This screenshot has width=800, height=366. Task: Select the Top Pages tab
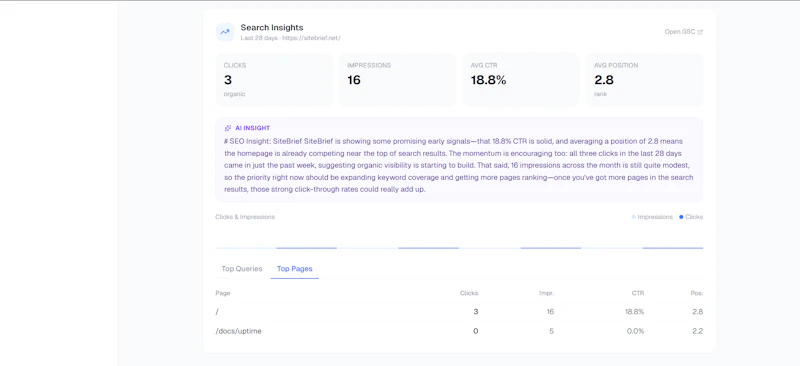tap(294, 269)
